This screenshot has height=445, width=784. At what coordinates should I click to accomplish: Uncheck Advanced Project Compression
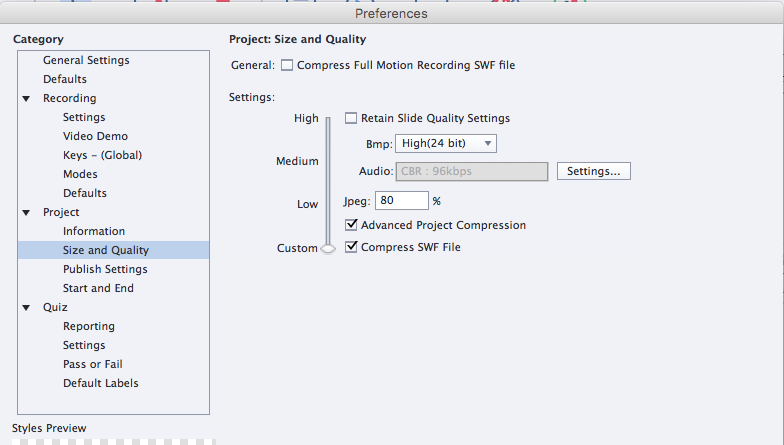pos(351,226)
